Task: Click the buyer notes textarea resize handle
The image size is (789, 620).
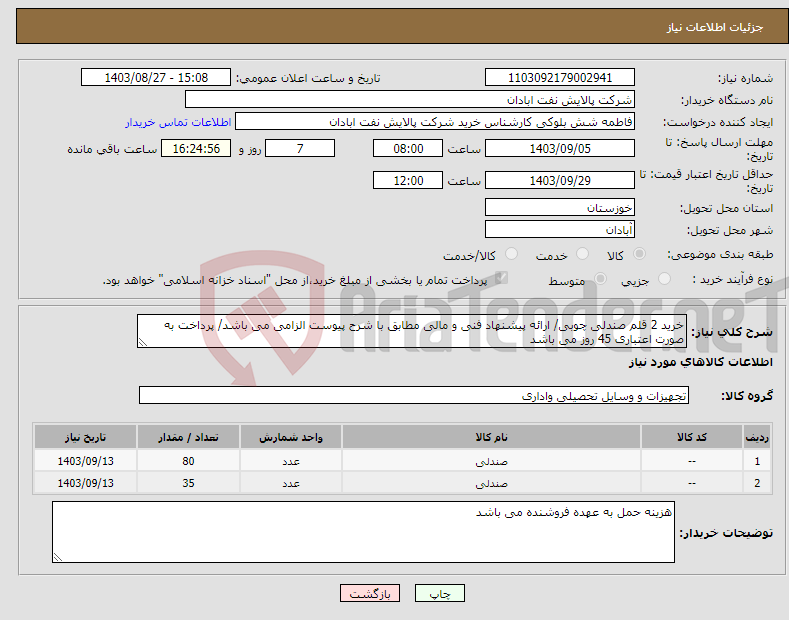Action: point(58,557)
